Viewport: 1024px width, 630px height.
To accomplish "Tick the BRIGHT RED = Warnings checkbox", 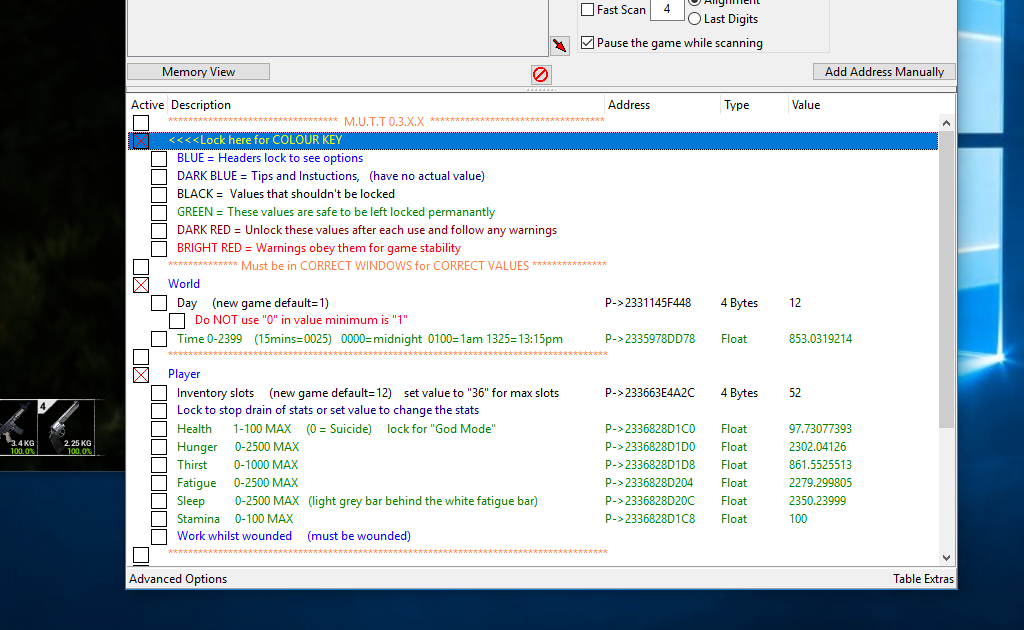I will tap(159, 249).
